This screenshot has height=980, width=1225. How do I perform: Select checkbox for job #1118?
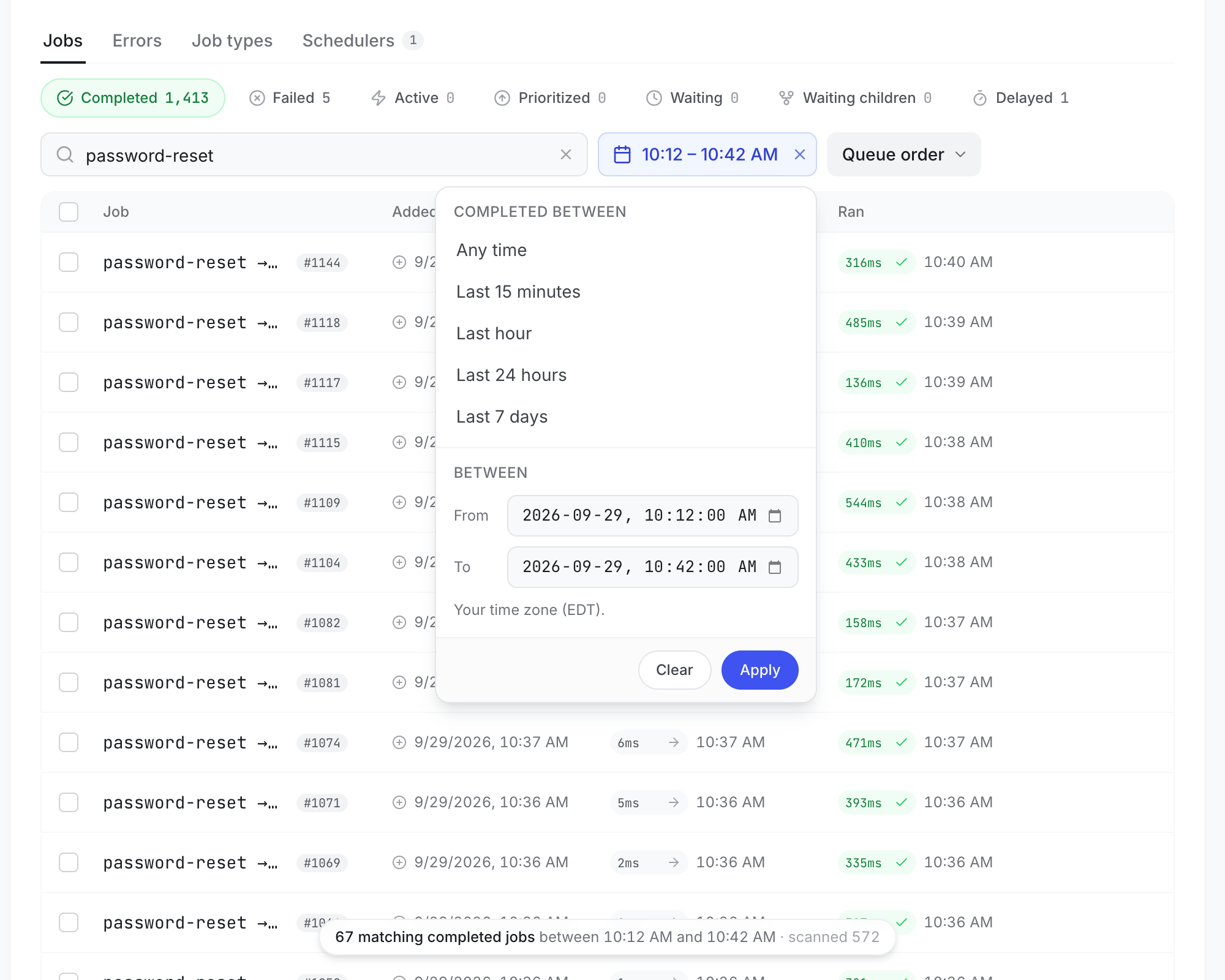coord(69,322)
